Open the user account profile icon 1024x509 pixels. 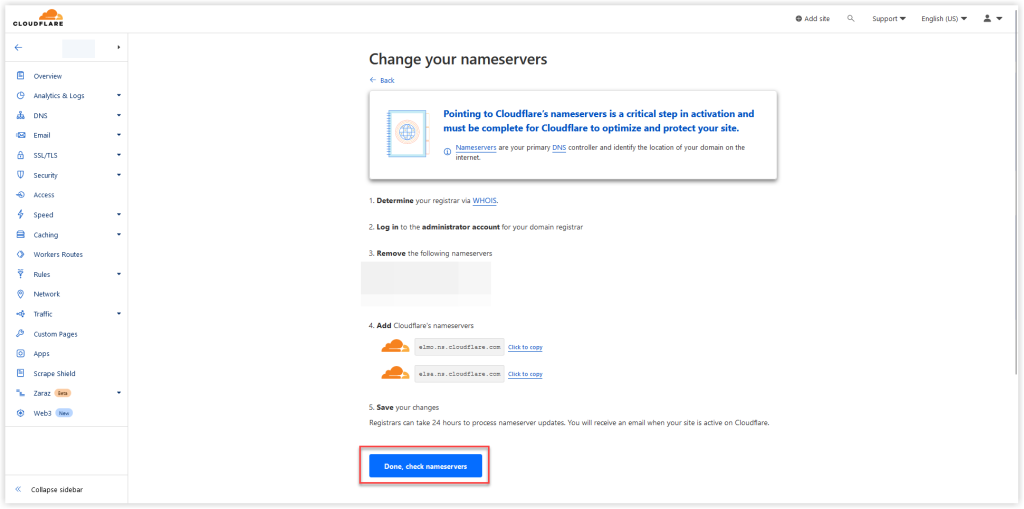pyautogui.click(x=987, y=18)
